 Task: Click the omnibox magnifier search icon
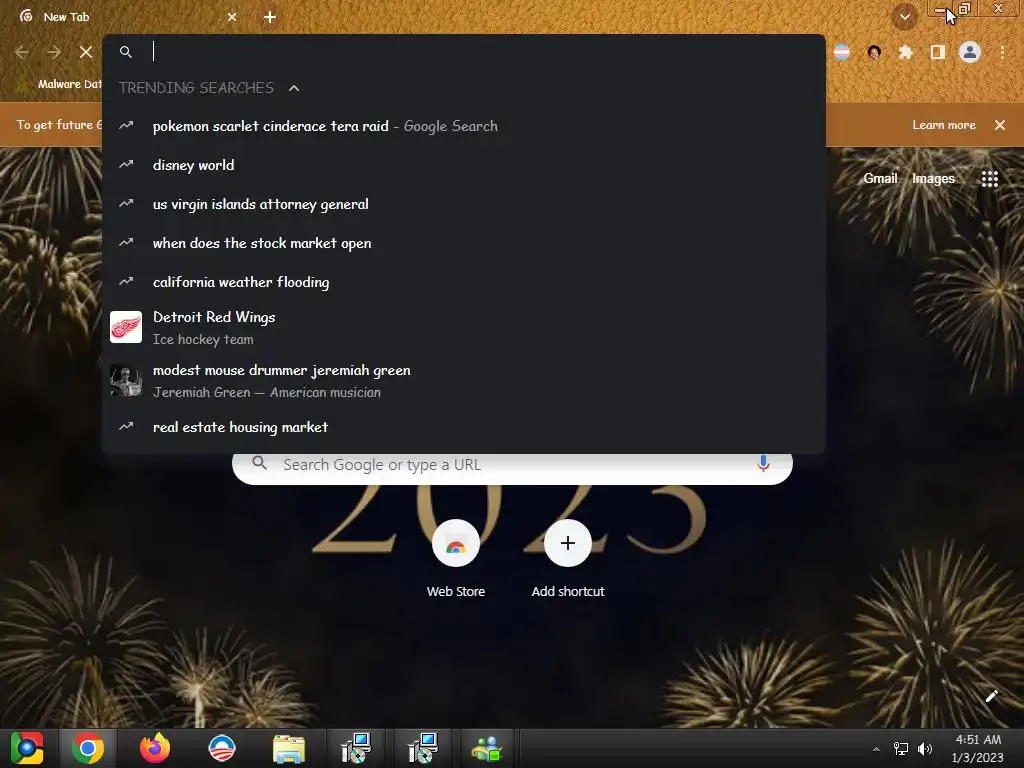point(126,52)
